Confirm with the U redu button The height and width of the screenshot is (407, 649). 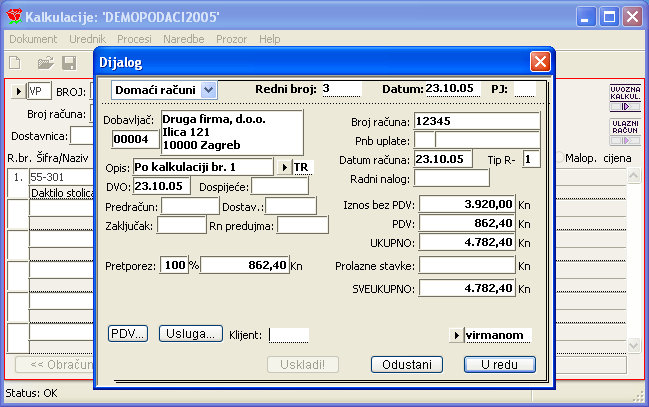[x=500, y=364]
